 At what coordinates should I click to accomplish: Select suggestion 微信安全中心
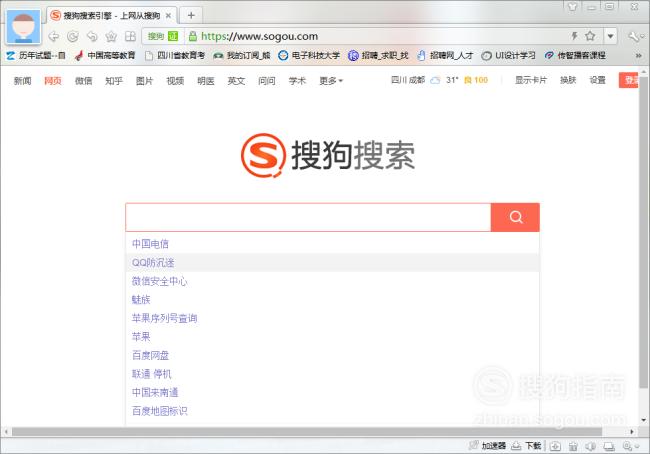332,281
